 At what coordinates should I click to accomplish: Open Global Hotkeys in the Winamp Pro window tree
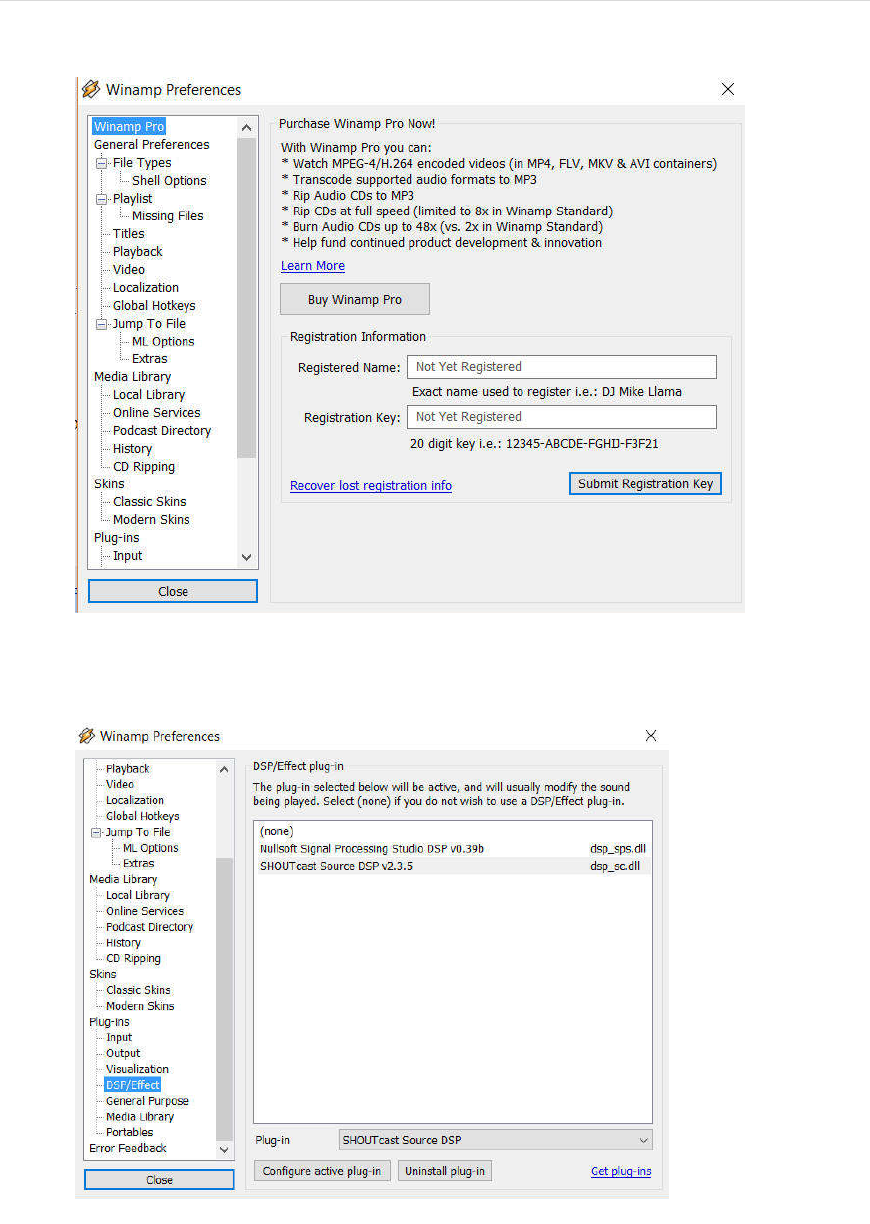(x=154, y=306)
